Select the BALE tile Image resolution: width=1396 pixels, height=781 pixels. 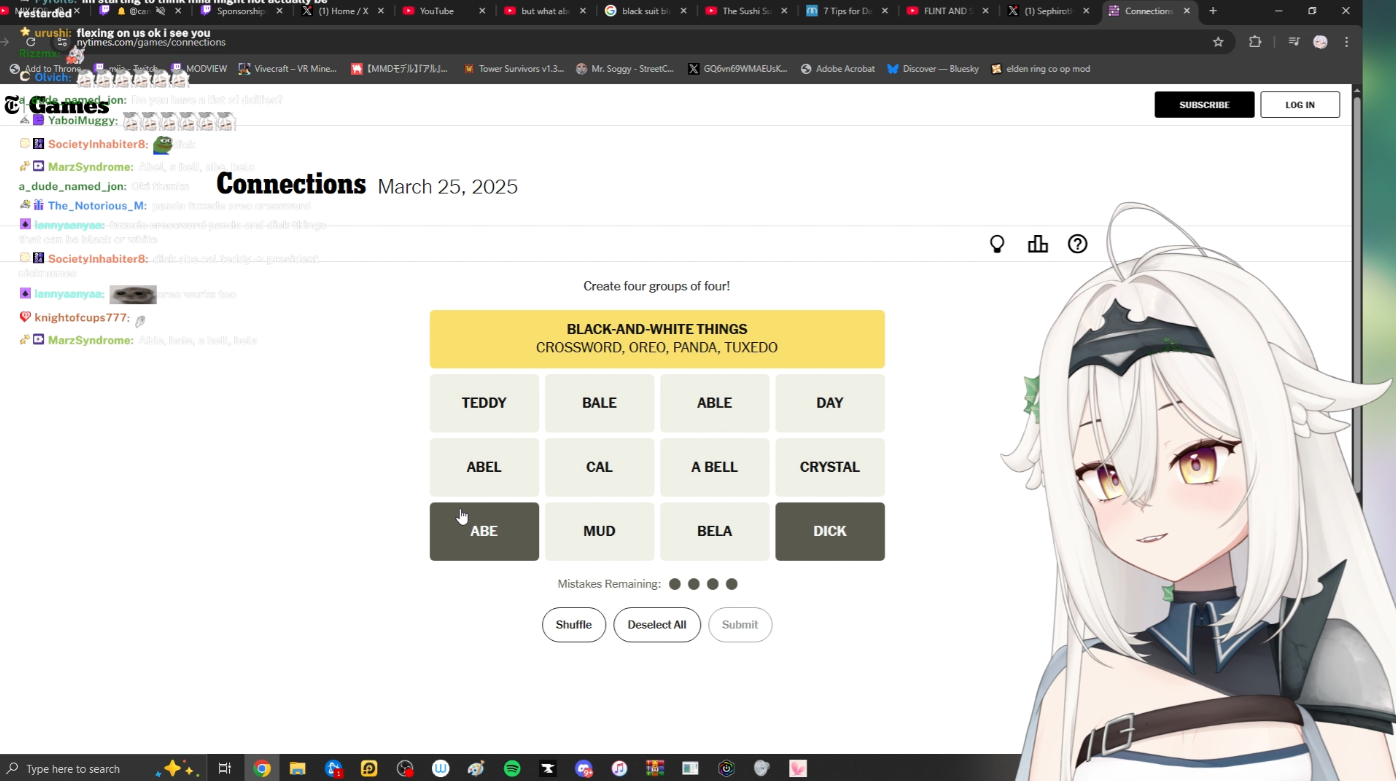tap(599, 403)
